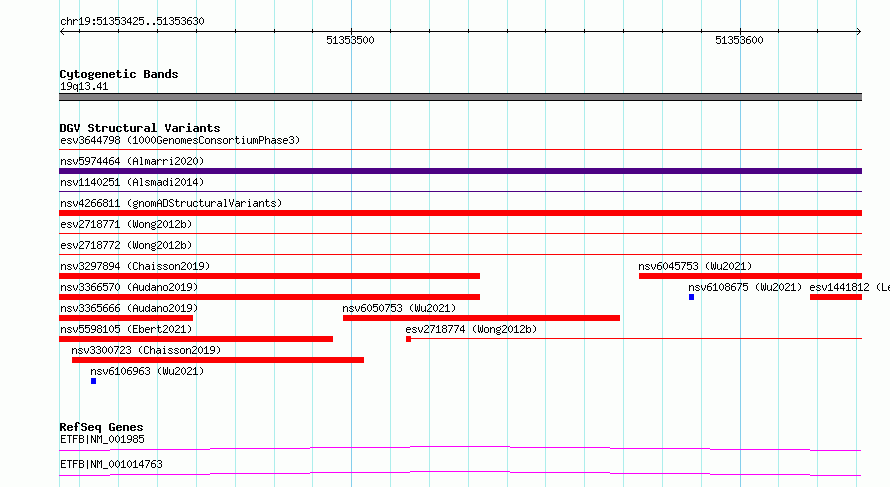Open the nsv5974464 (Almarri2020) label
This screenshot has height=487, width=890.
(x=132, y=161)
